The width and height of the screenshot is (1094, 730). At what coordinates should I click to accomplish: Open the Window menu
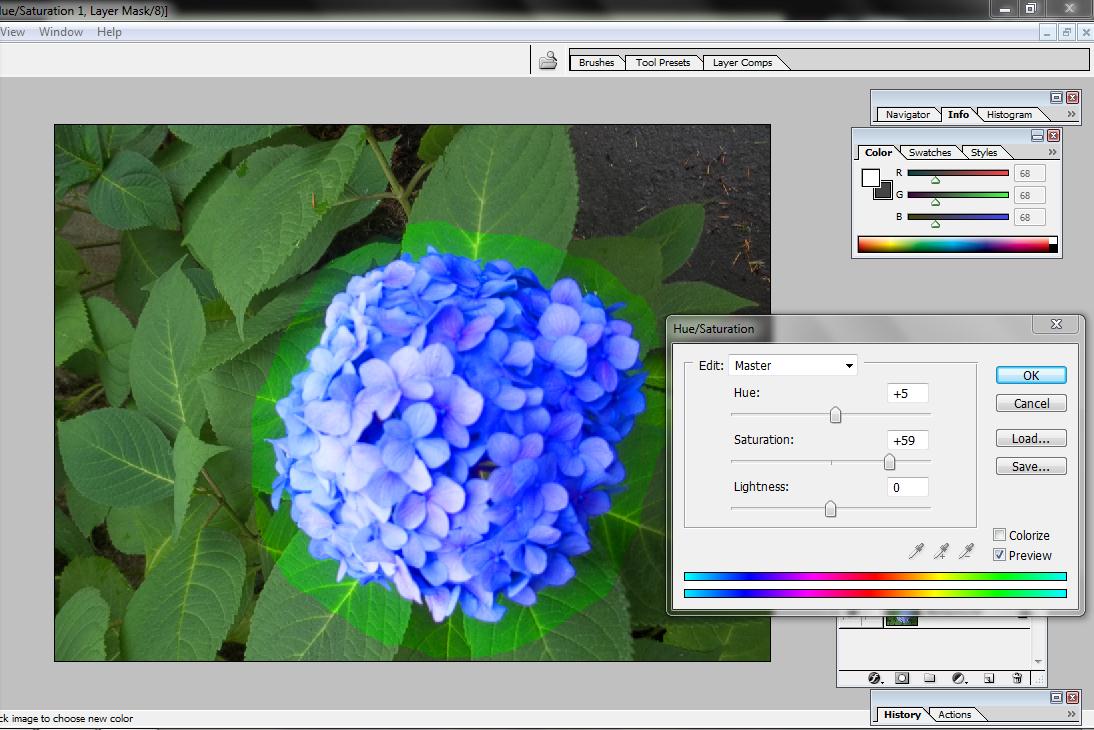pos(61,32)
